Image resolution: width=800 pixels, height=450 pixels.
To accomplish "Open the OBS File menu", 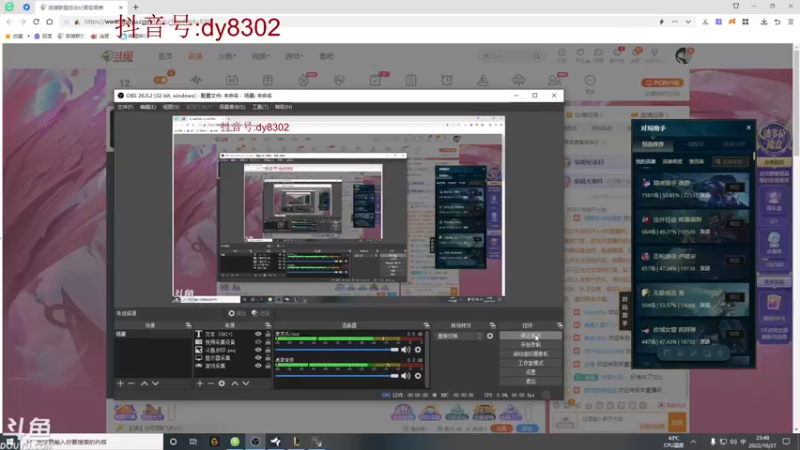I will pyautogui.click(x=125, y=107).
